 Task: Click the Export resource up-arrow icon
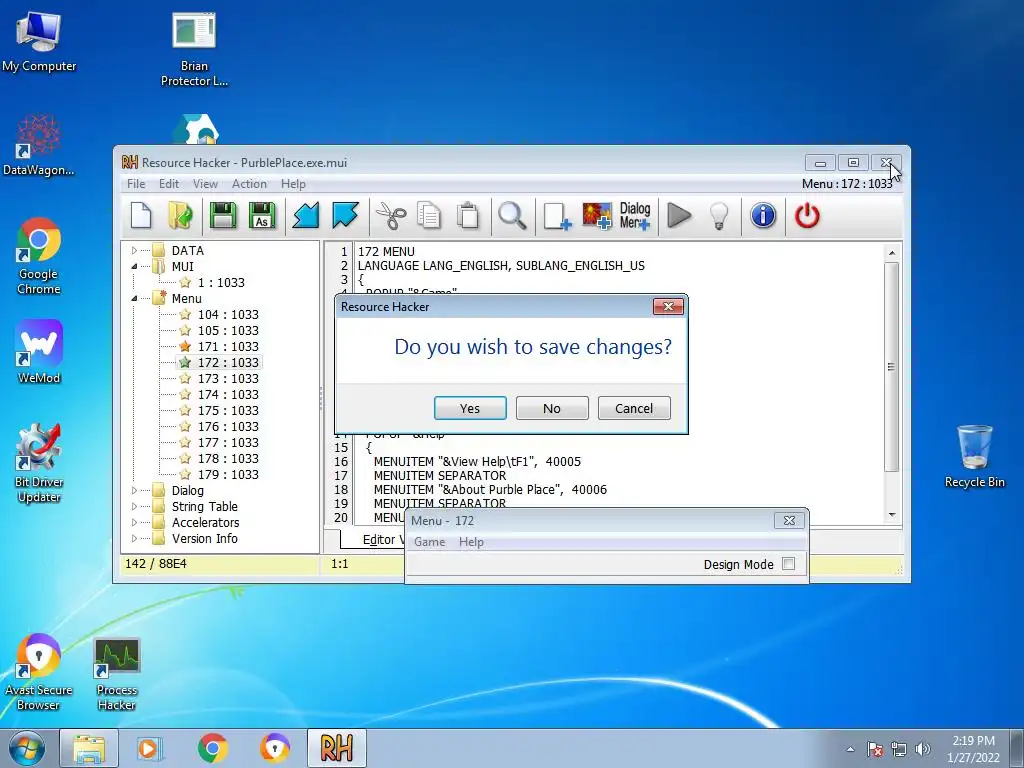(x=345, y=216)
